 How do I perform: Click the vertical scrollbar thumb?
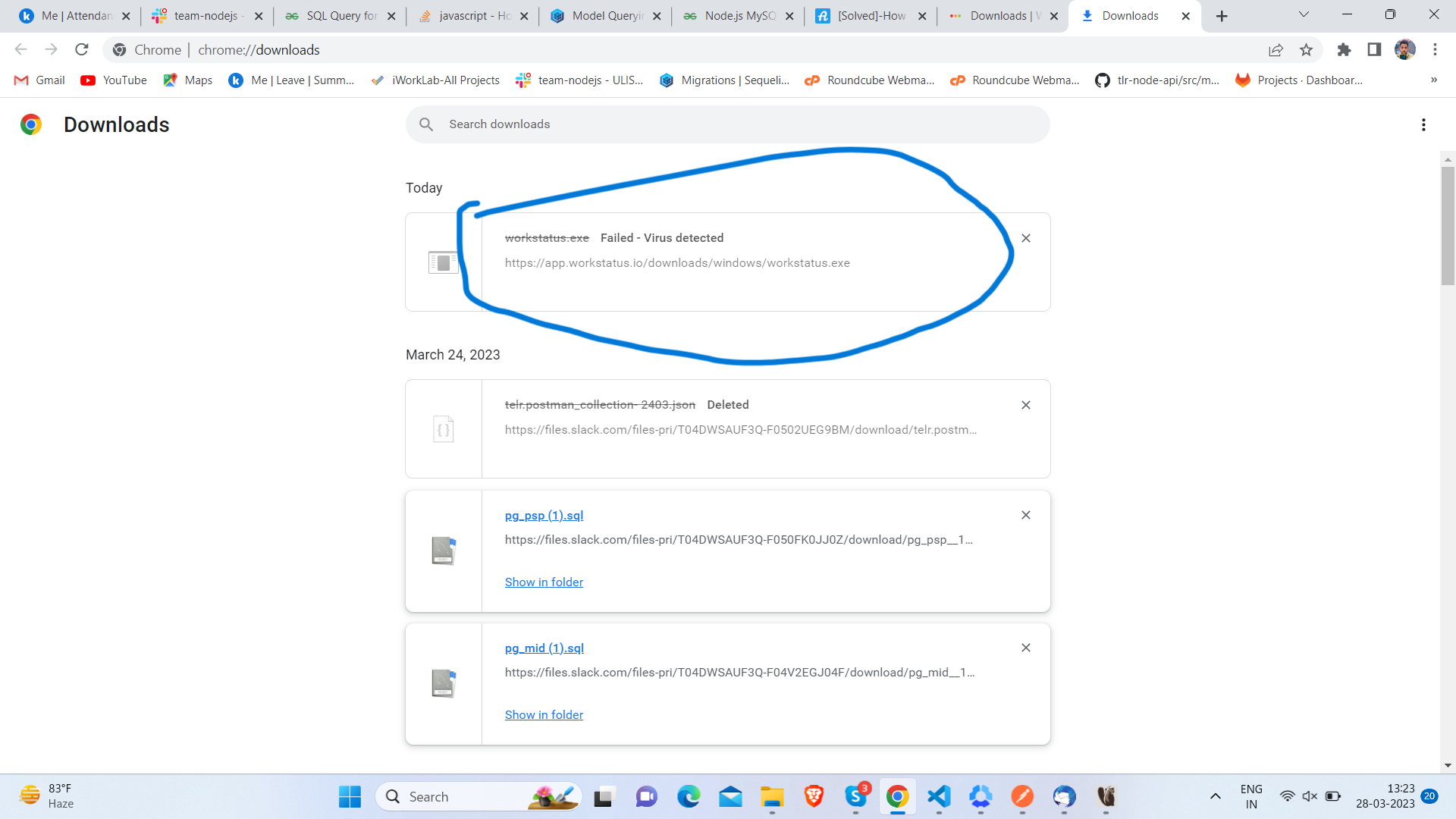(x=1448, y=226)
